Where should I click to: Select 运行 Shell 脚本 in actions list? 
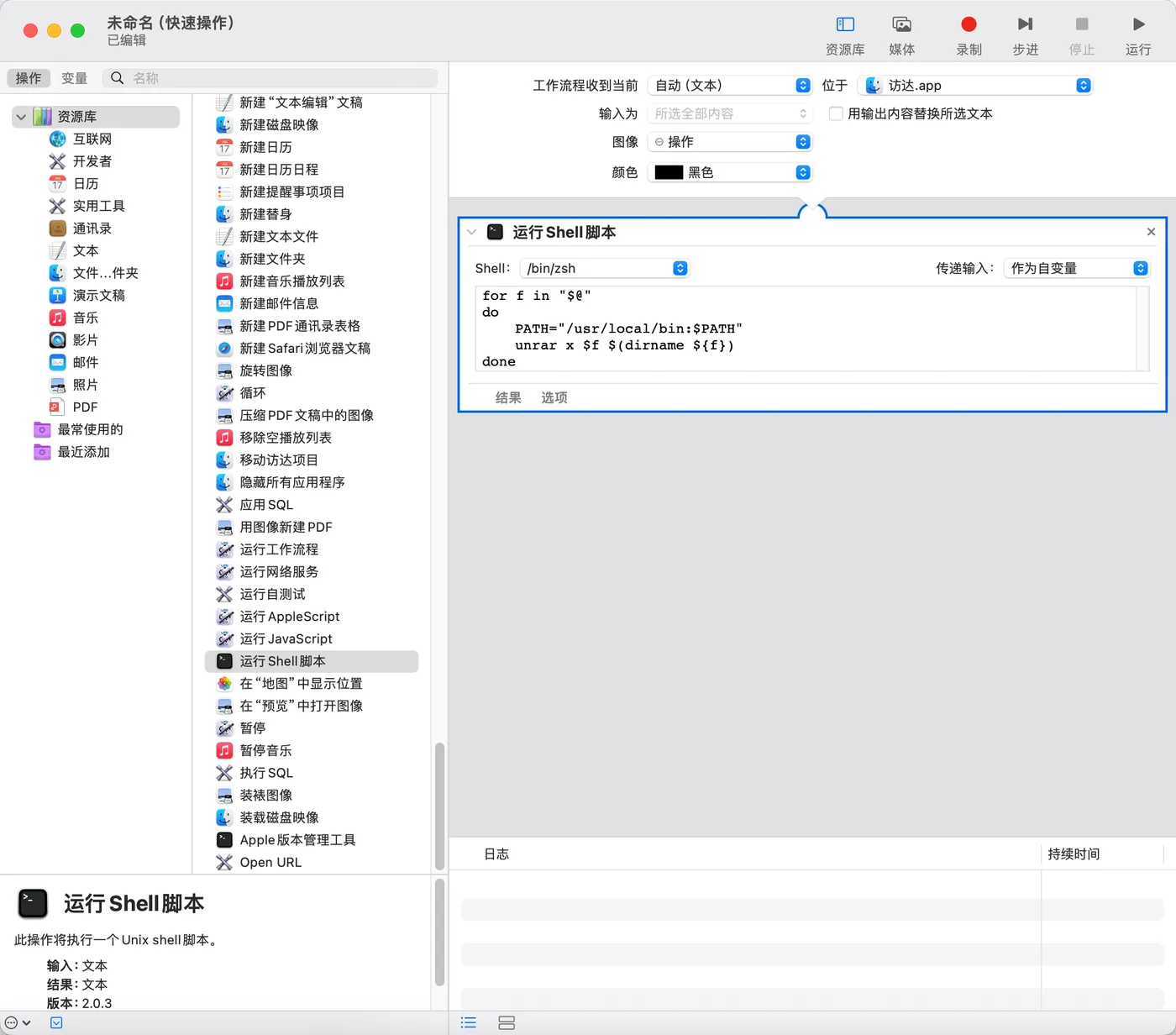coord(312,661)
